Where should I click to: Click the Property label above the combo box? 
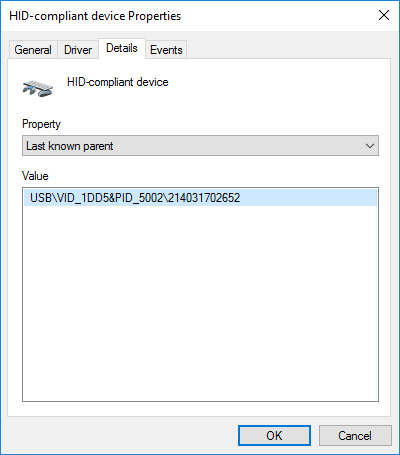pyautogui.click(x=41, y=124)
